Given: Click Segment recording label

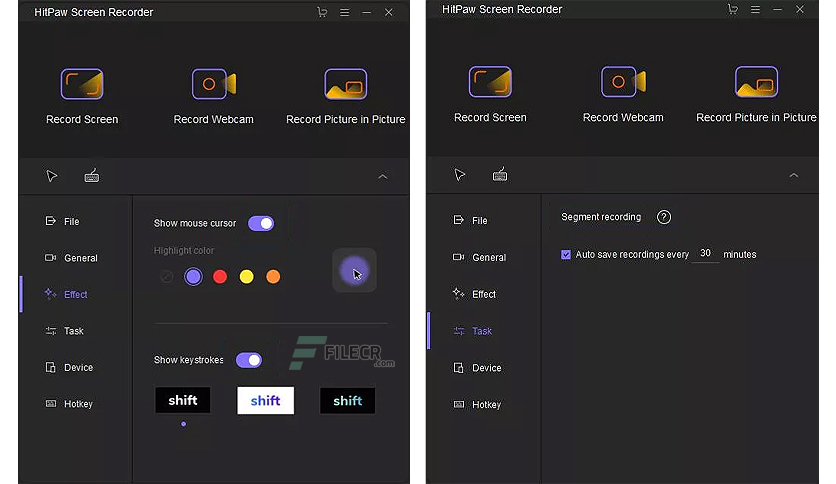Looking at the screenshot, I should tap(601, 217).
